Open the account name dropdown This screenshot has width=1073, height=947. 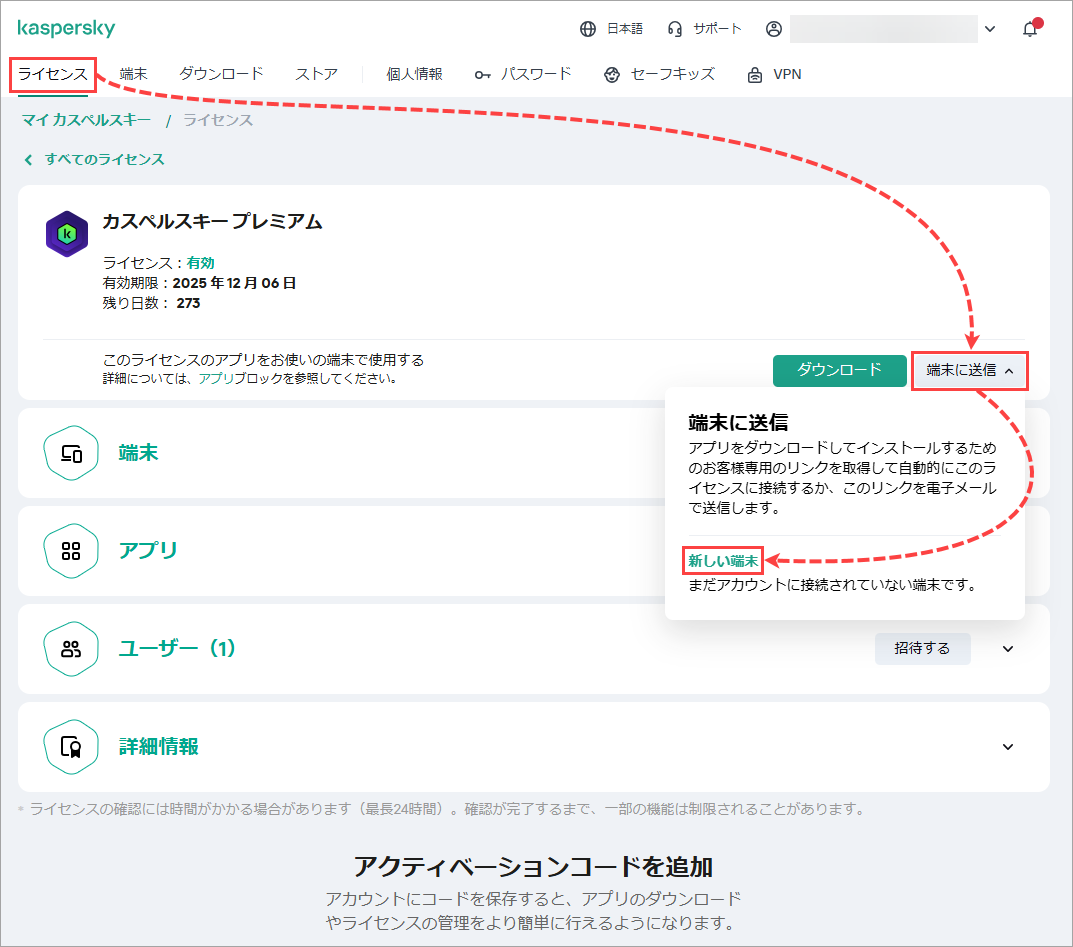point(989,29)
